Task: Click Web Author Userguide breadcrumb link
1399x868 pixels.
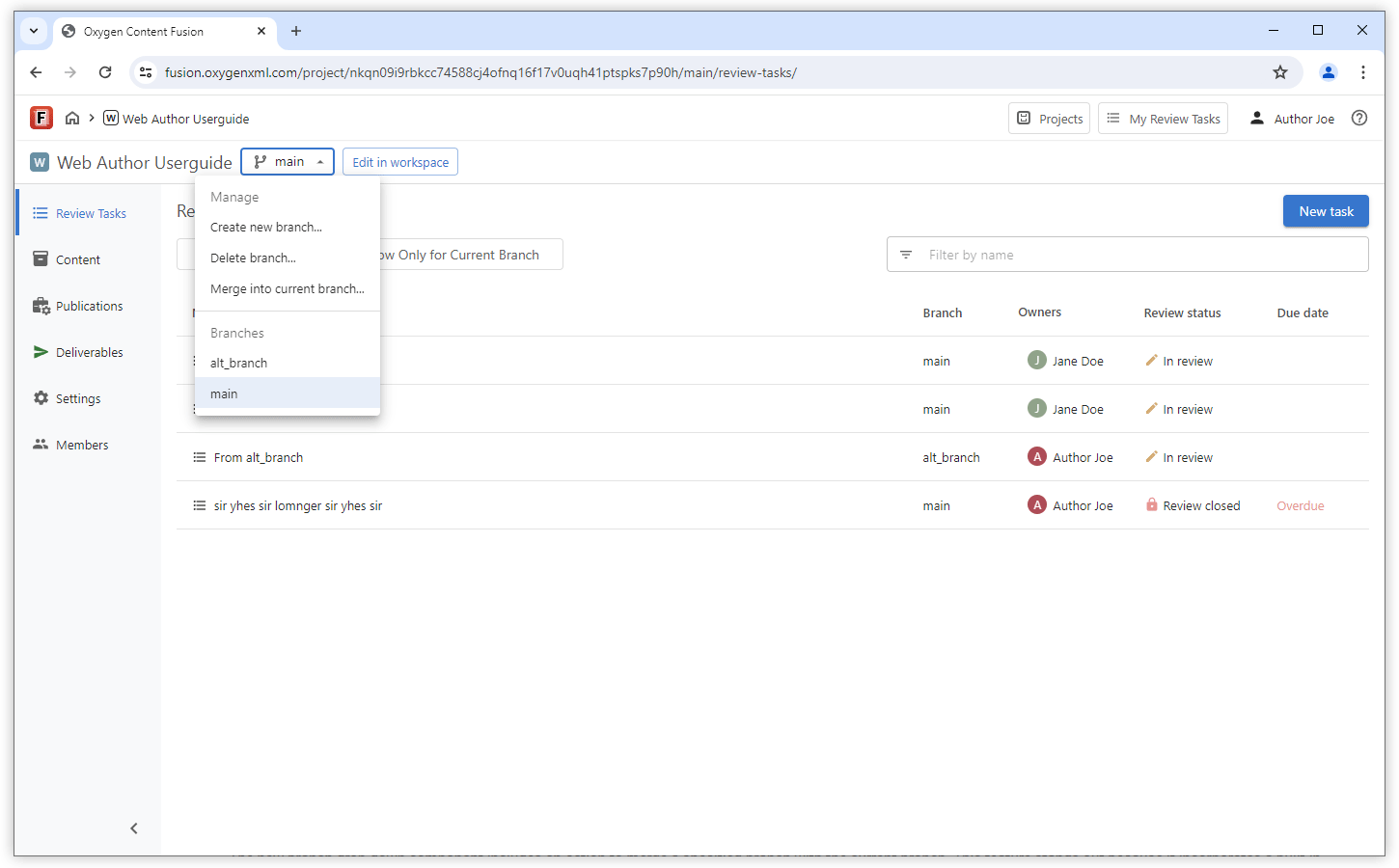Action: point(185,120)
